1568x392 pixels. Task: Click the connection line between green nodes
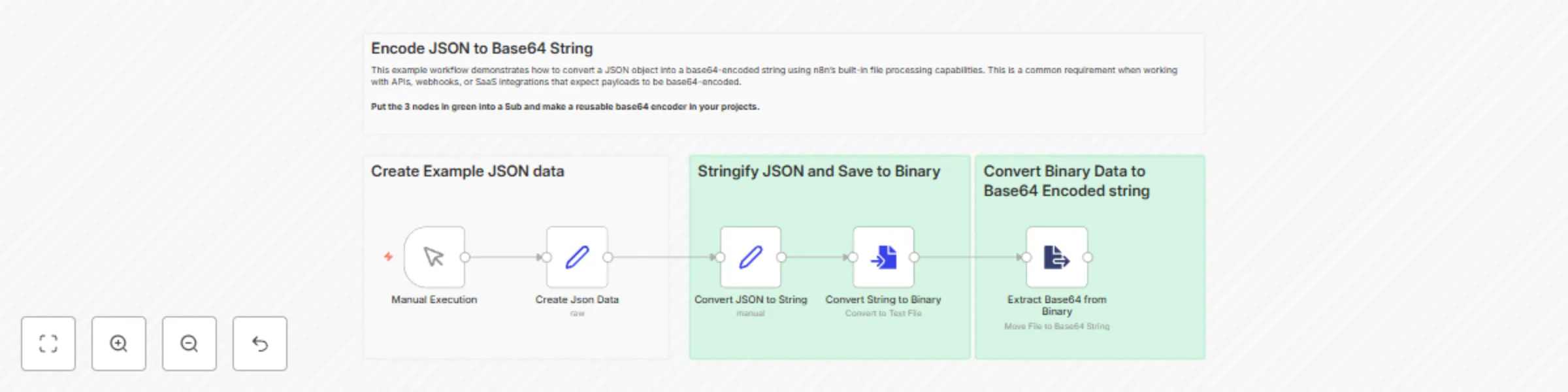pos(817,257)
